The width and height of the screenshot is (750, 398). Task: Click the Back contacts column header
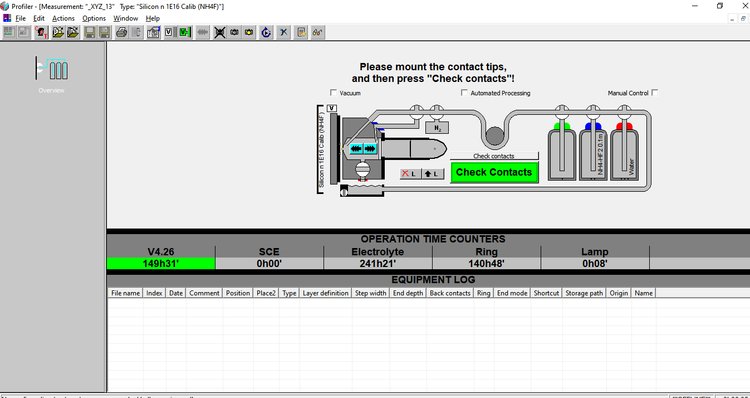pos(450,293)
